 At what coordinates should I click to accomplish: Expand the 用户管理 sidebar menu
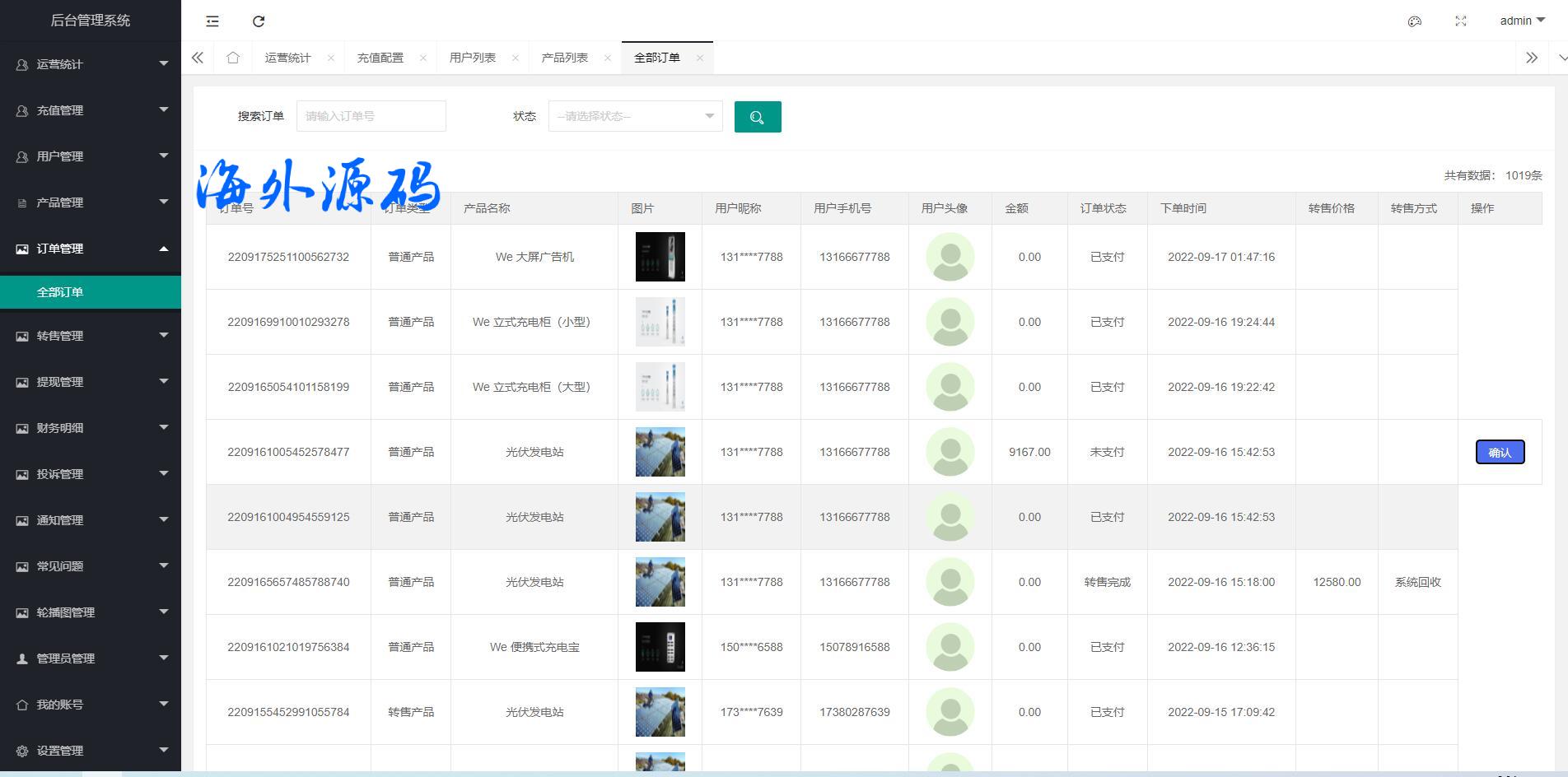pos(91,156)
